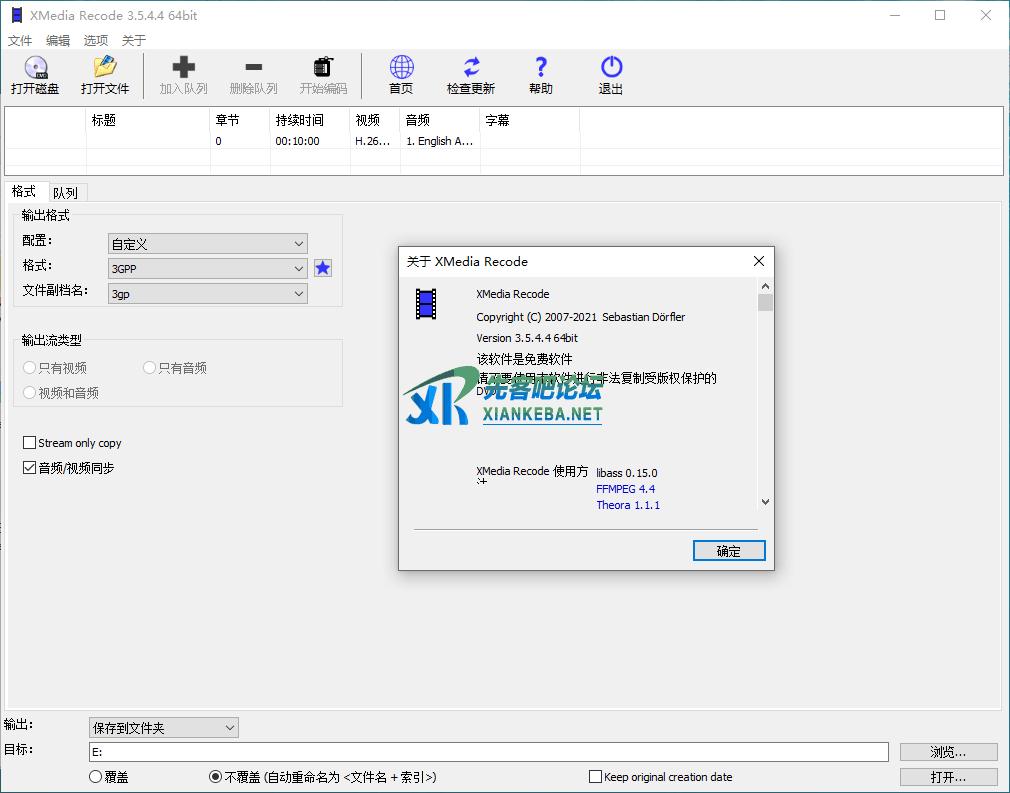
Task: Switch to the Queue (队列) tab
Action: 66,193
